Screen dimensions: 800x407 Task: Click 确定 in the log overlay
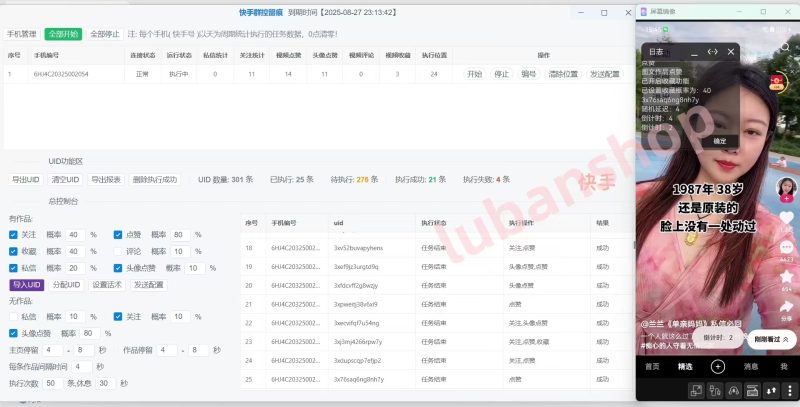(720, 141)
